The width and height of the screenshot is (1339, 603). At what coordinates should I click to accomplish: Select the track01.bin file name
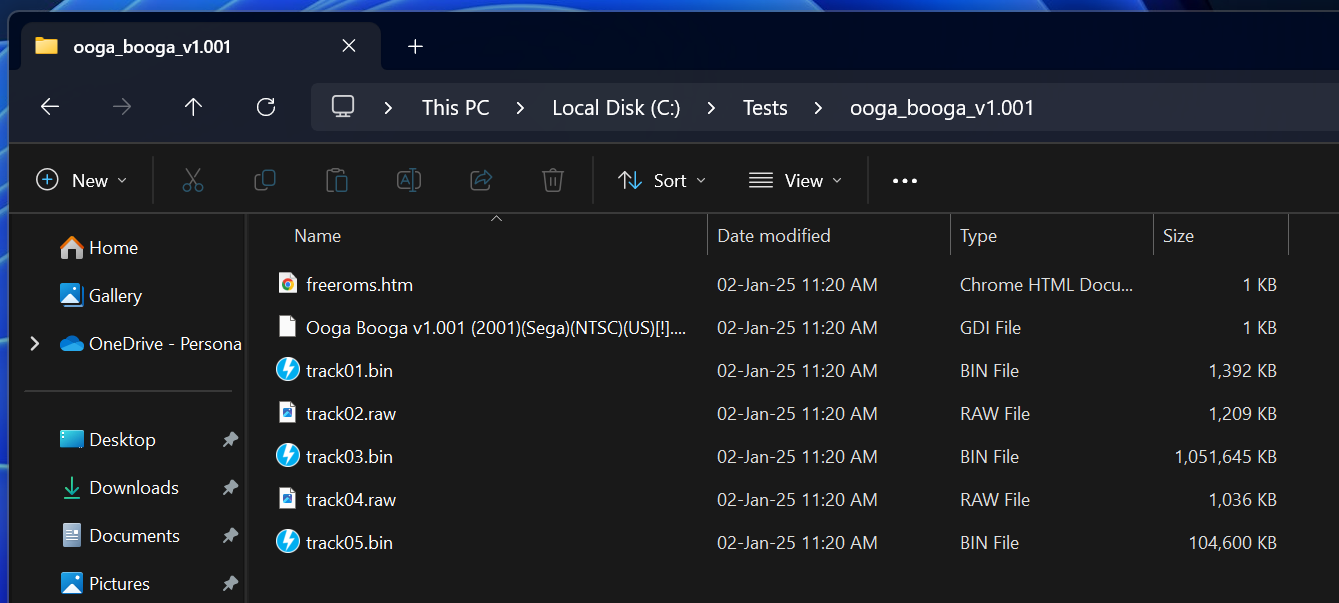[349, 371]
